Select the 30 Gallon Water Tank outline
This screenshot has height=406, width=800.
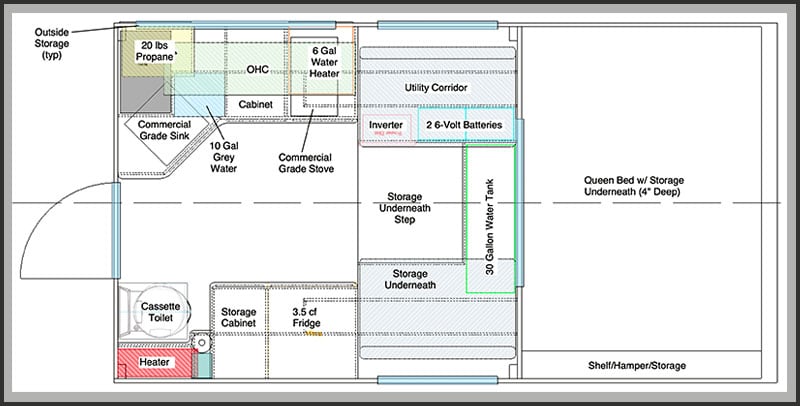click(x=490, y=218)
